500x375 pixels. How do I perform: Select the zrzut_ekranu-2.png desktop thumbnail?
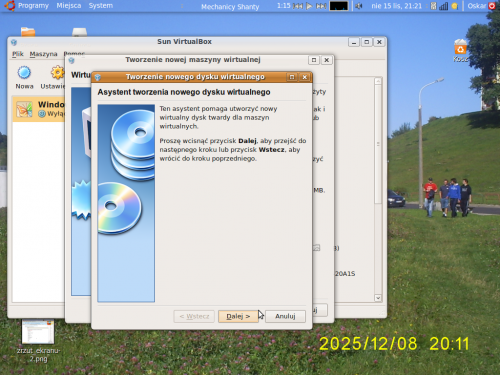pyautogui.click(x=38, y=341)
